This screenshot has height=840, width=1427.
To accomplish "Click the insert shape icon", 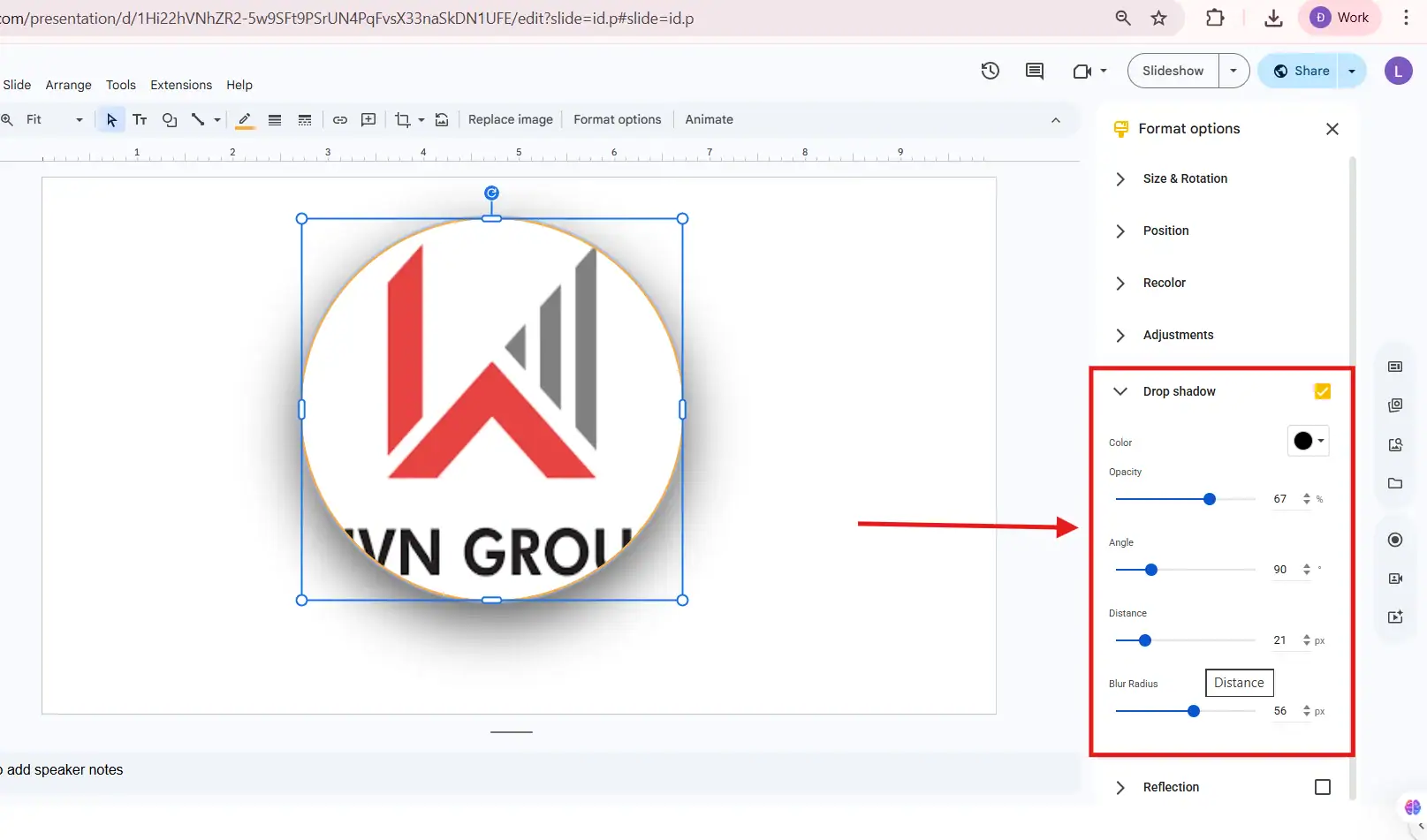I will click(x=170, y=120).
